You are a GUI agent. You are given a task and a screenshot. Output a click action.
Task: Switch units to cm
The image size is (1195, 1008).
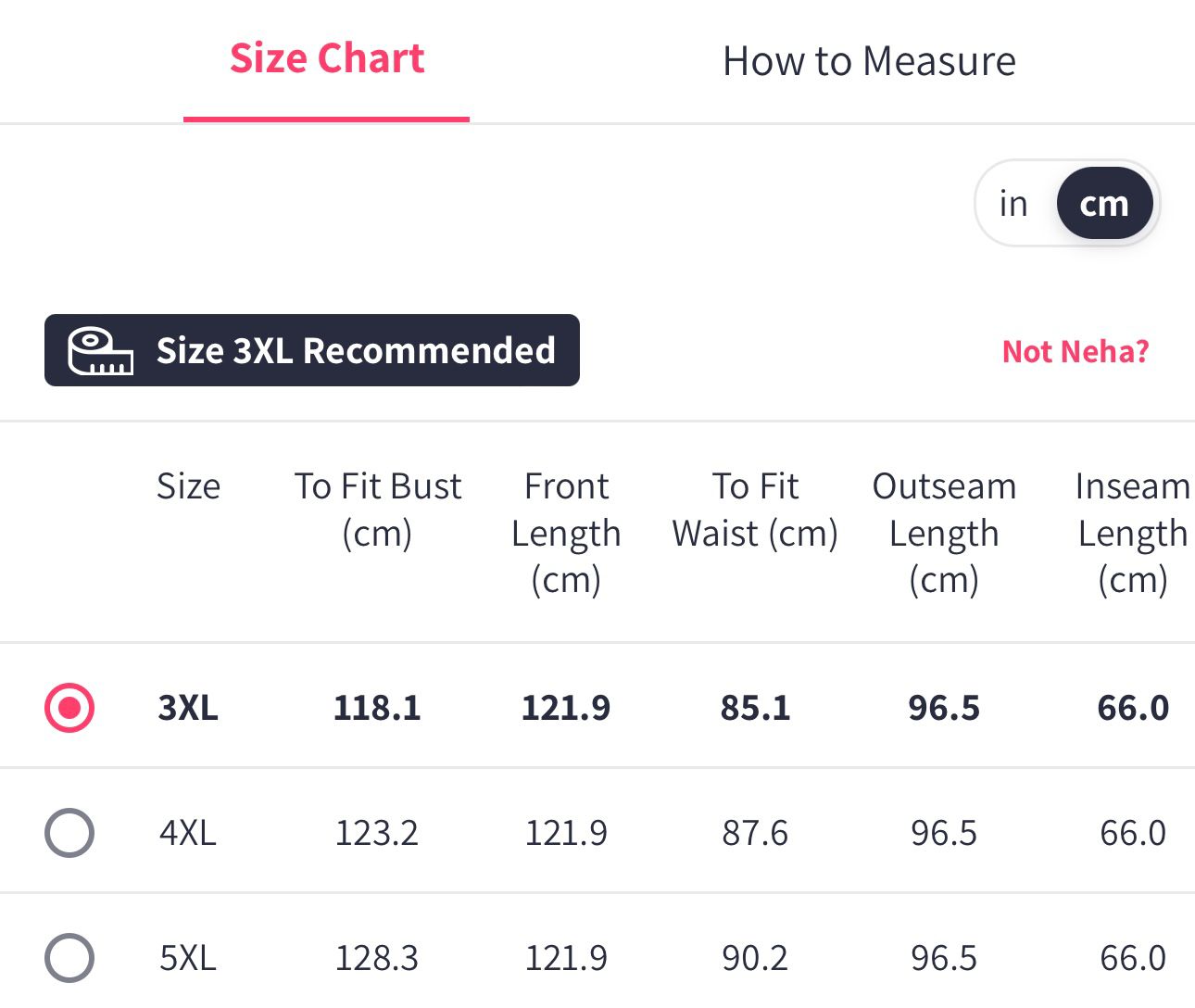click(x=1104, y=204)
